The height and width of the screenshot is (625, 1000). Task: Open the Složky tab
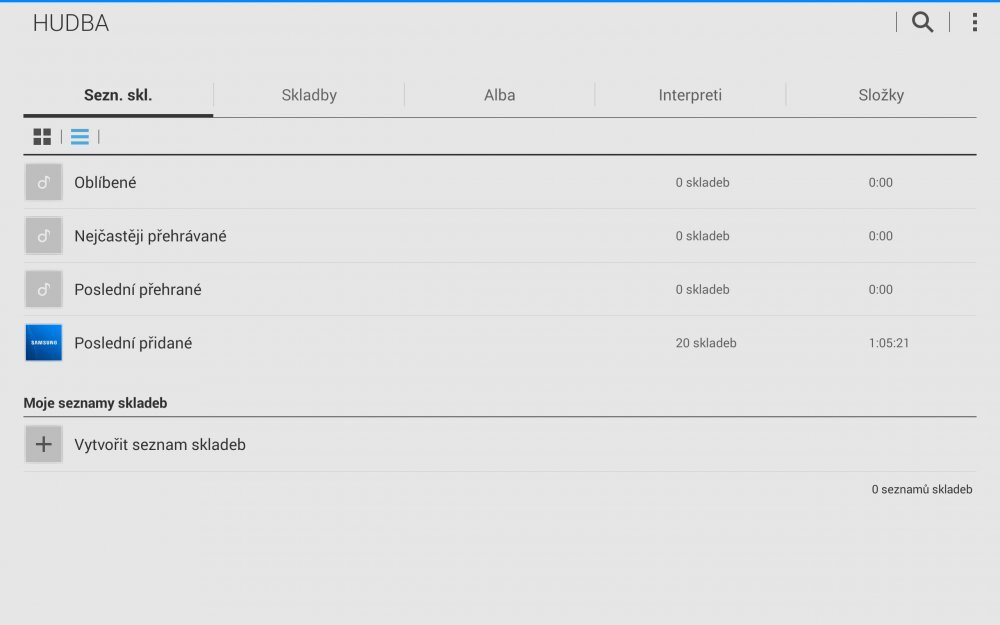[882, 95]
